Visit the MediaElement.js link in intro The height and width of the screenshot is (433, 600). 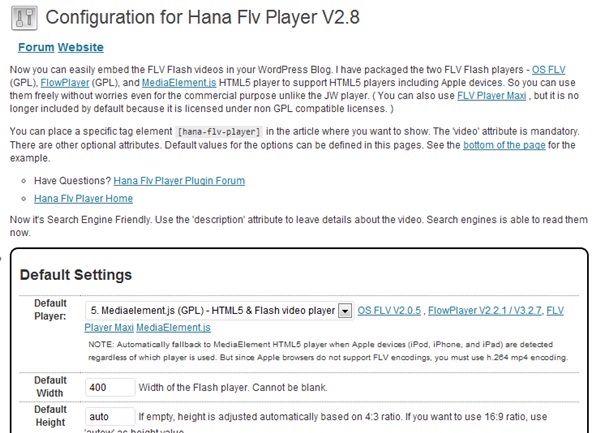[x=179, y=83]
